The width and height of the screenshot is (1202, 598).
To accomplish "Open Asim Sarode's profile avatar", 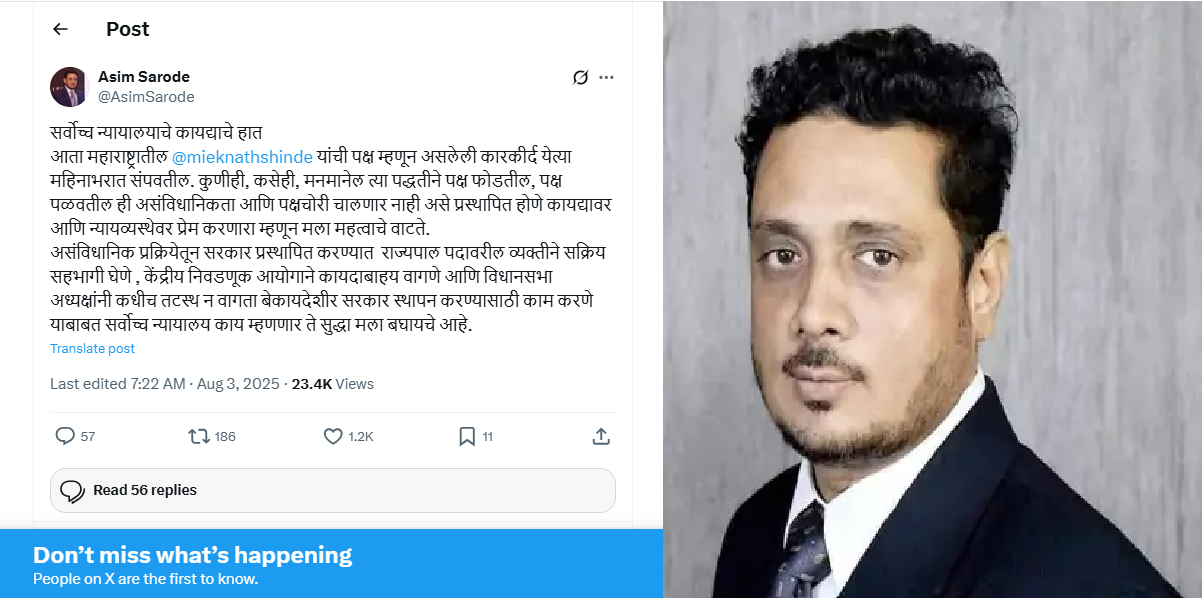I will click(70, 87).
